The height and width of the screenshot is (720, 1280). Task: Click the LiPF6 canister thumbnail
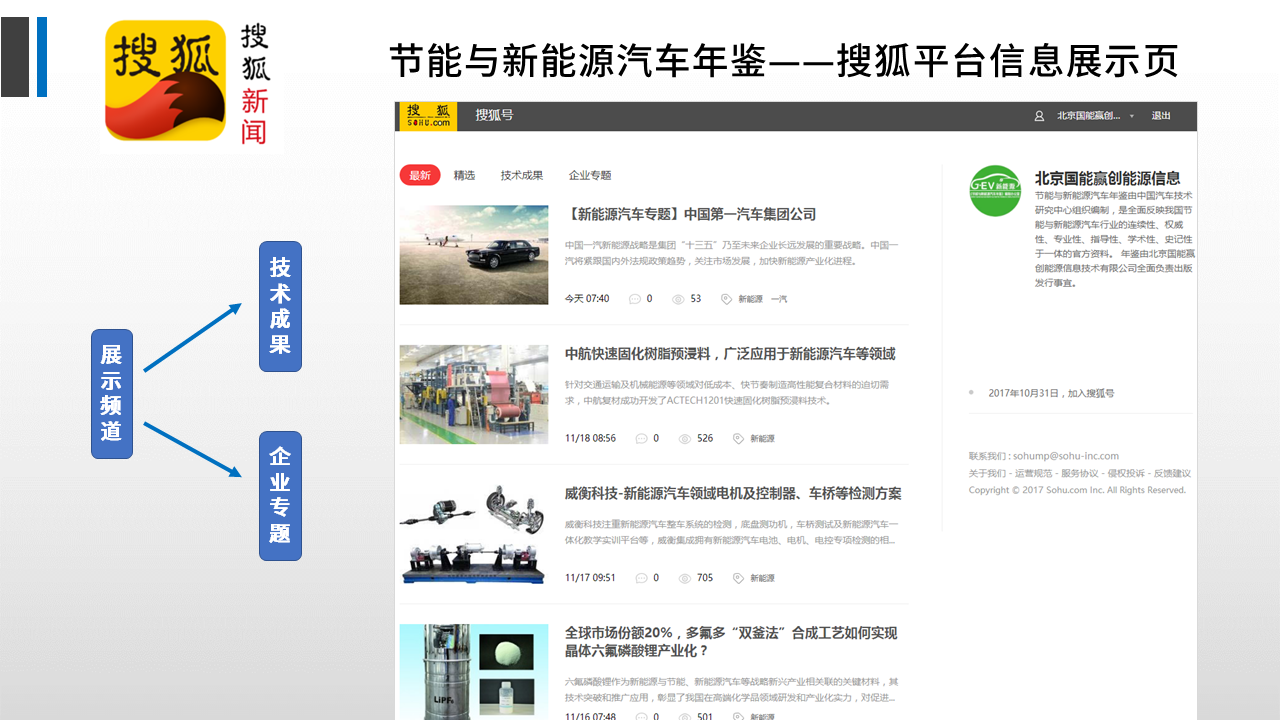(474, 672)
